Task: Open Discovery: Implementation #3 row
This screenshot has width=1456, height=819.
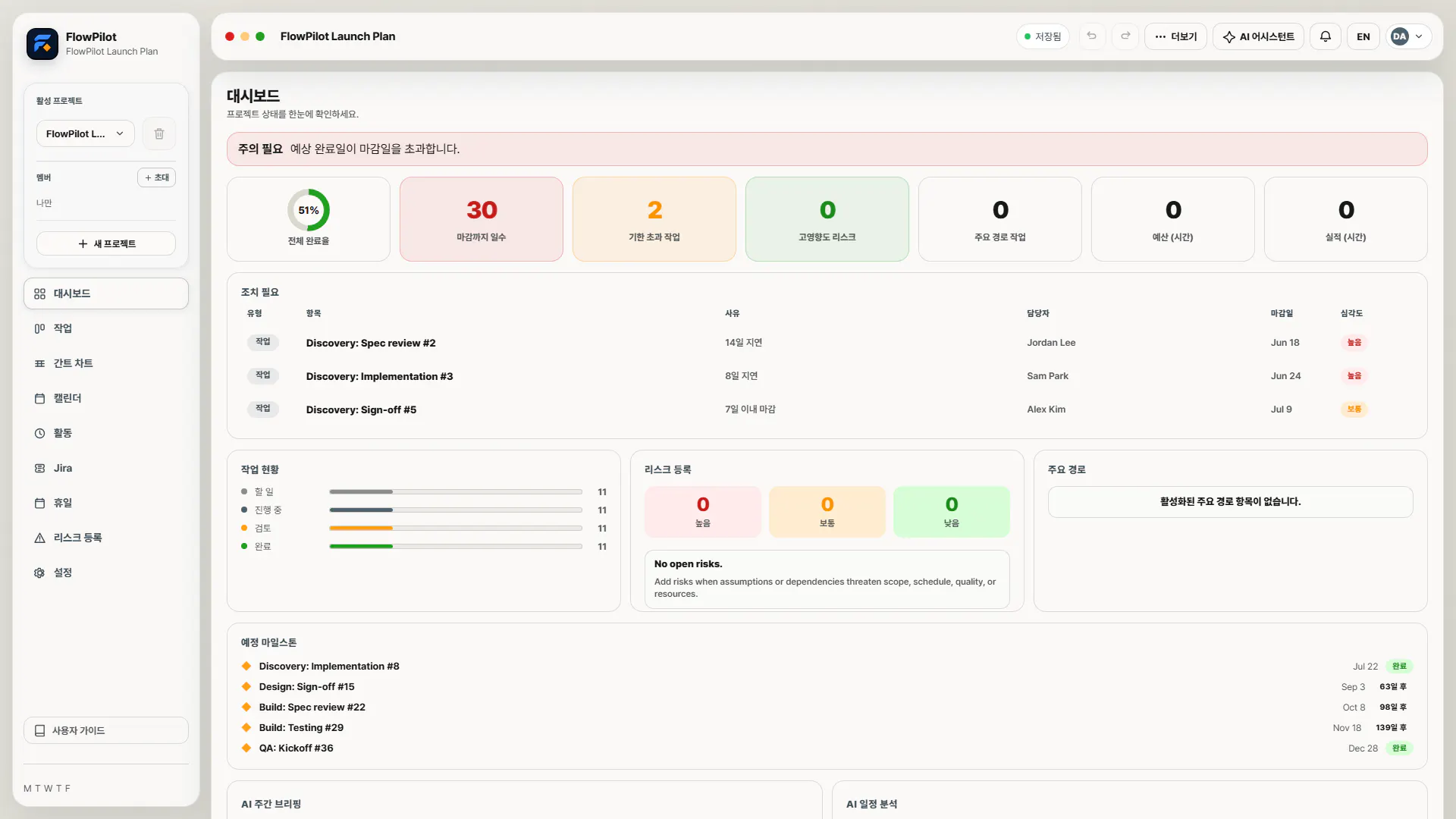Action: tap(827, 376)
